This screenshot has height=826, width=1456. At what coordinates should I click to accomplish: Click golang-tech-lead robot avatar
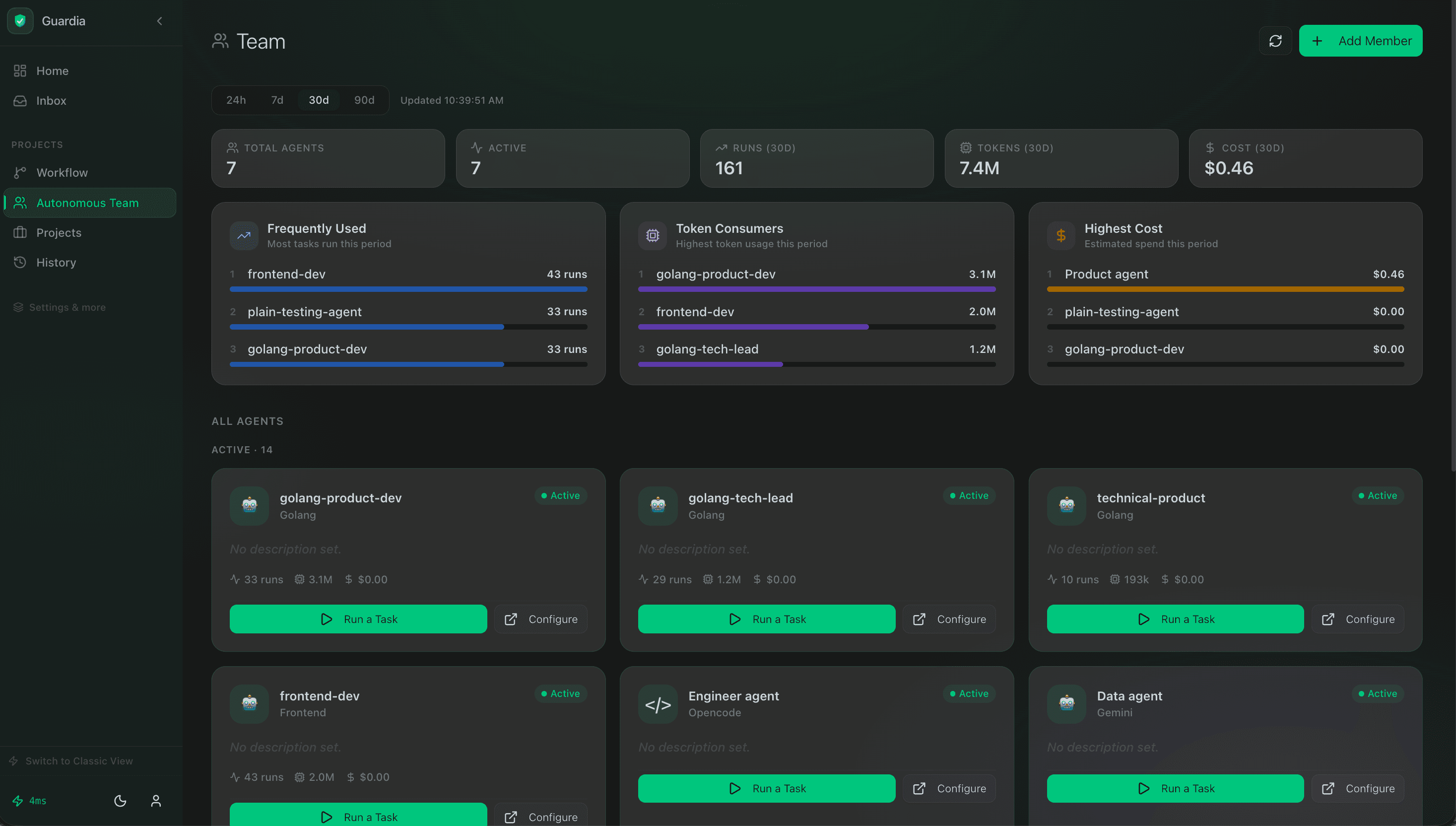click(x=658, y=505)
